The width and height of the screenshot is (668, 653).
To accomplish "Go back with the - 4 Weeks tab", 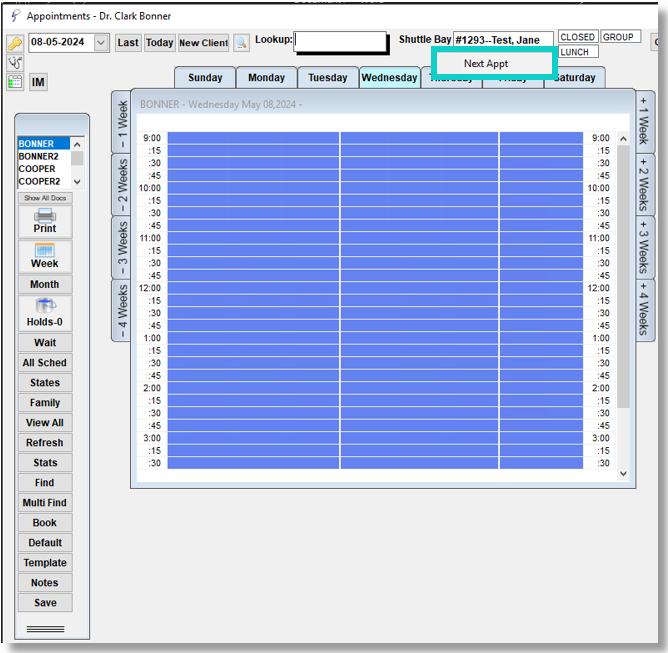I will pyautogui.click(x=122, y=311).
